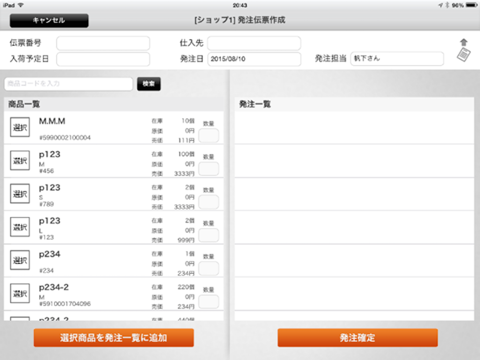Screen dimensions: 480x360
Task: Focus the 伝票番号 input field
Action: 103,43
